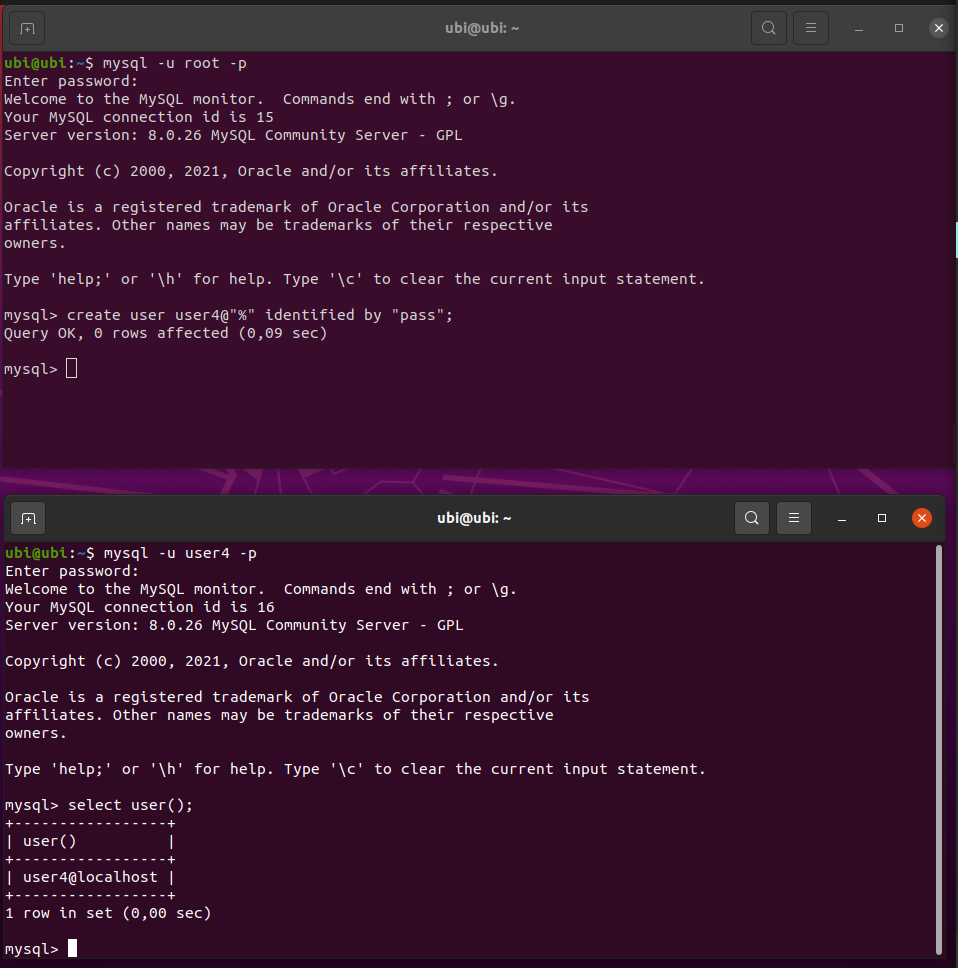Click the 'Query OK, 0 rows affected' result
Image resolution: width=958 pixels, height=968 pixels.
165,334
